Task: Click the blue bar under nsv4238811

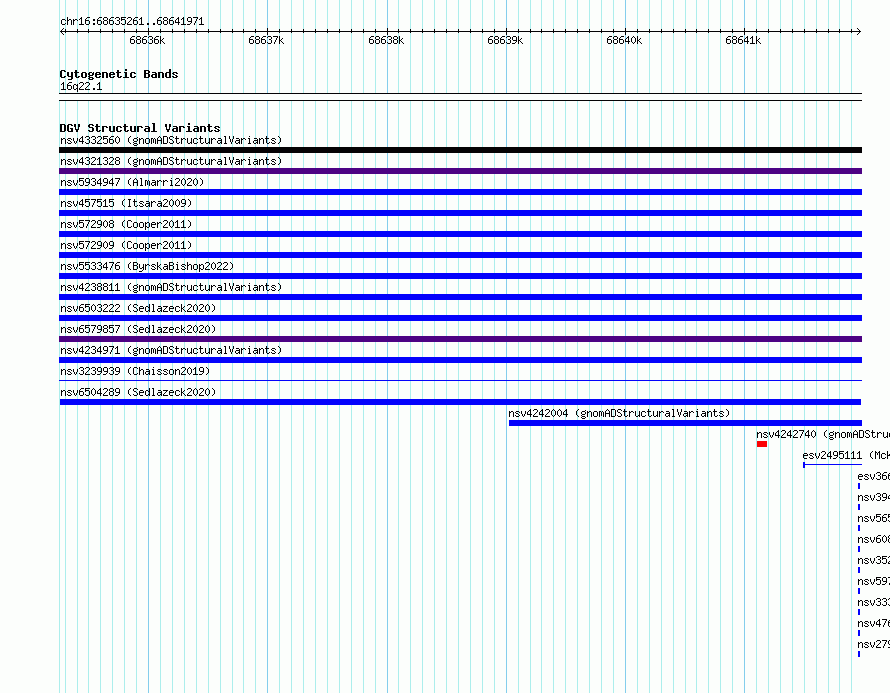Action: [x=460, y=297]
